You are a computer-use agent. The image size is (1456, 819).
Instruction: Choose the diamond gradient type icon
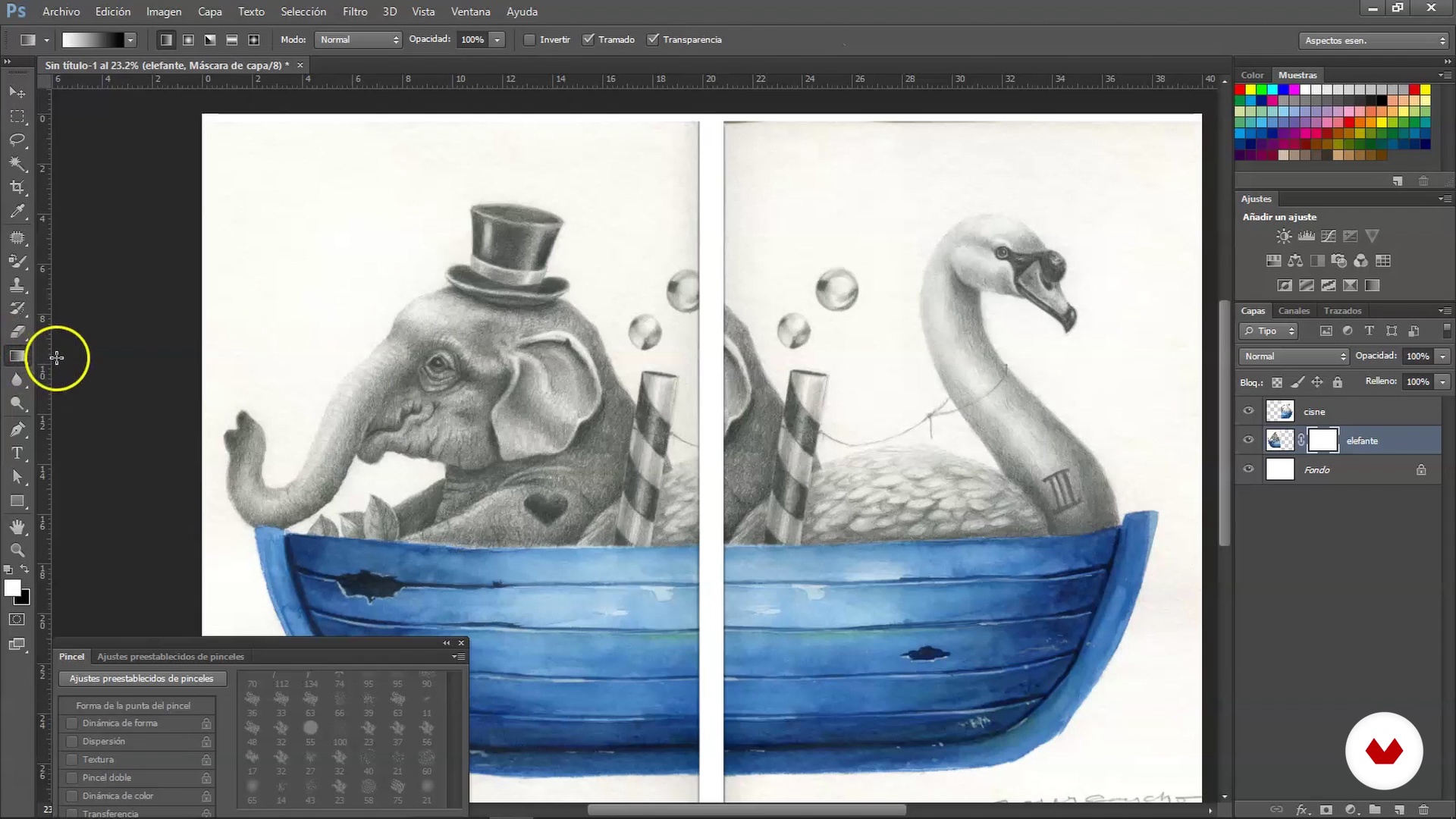254,39
